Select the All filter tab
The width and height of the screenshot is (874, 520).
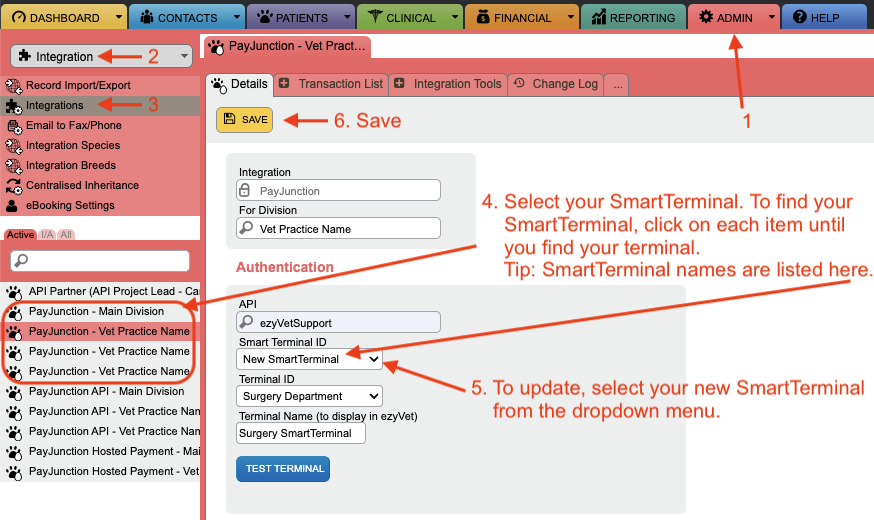pos(66,235)
